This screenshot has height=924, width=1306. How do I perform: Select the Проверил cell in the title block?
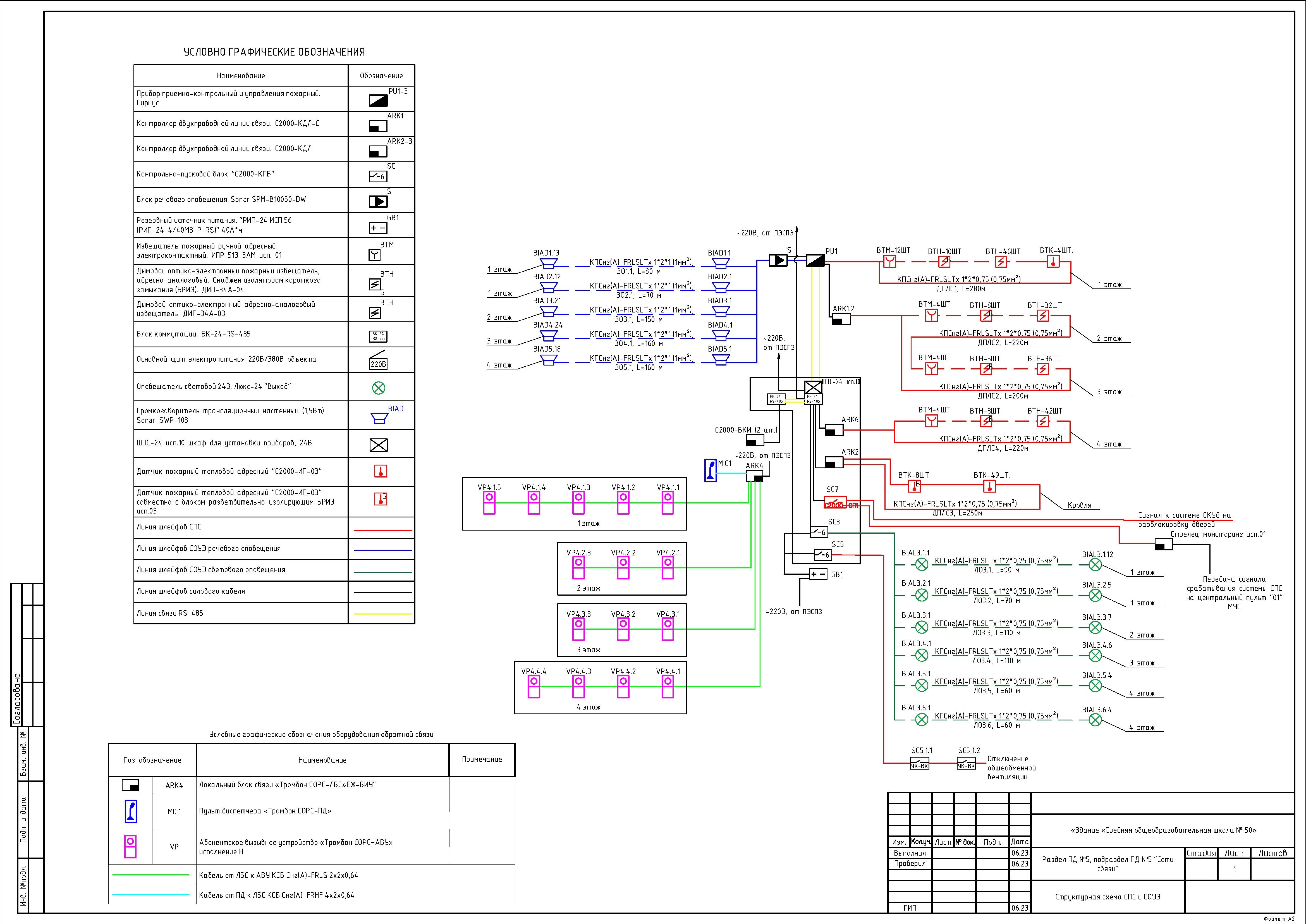click(x=910, y=863)
